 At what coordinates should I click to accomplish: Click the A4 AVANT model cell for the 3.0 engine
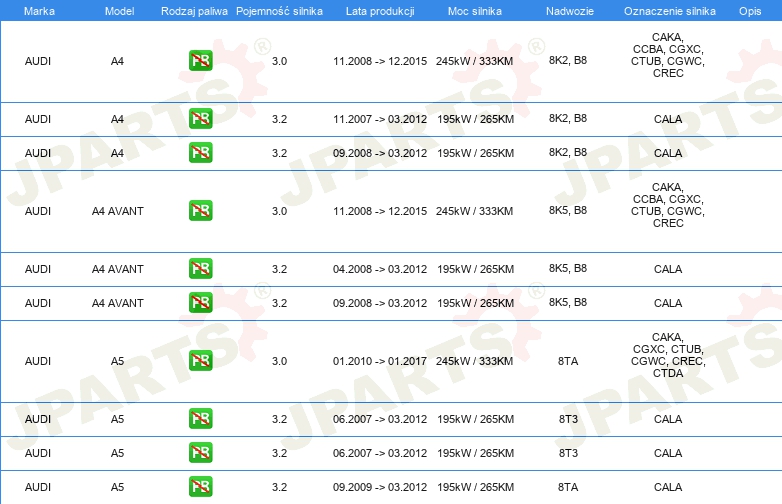pyautogui.click(x=118, y=211)
